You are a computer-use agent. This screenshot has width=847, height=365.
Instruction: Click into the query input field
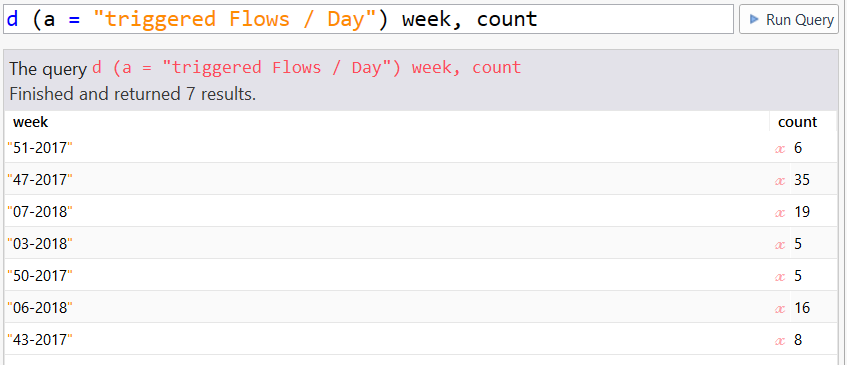(368, 19)
